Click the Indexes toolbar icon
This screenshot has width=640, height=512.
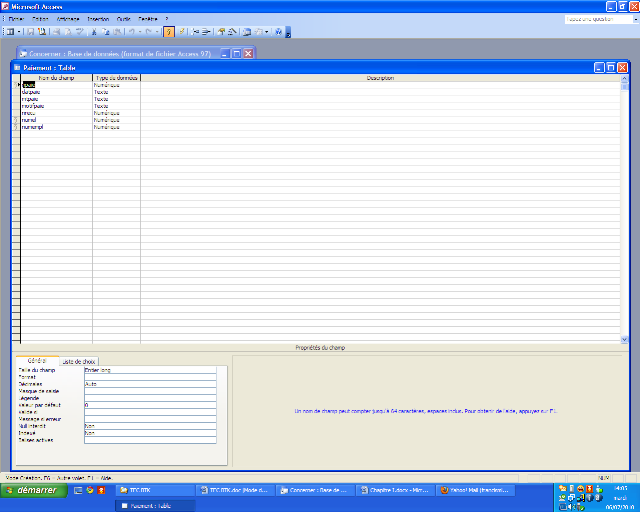coord(181,32)
